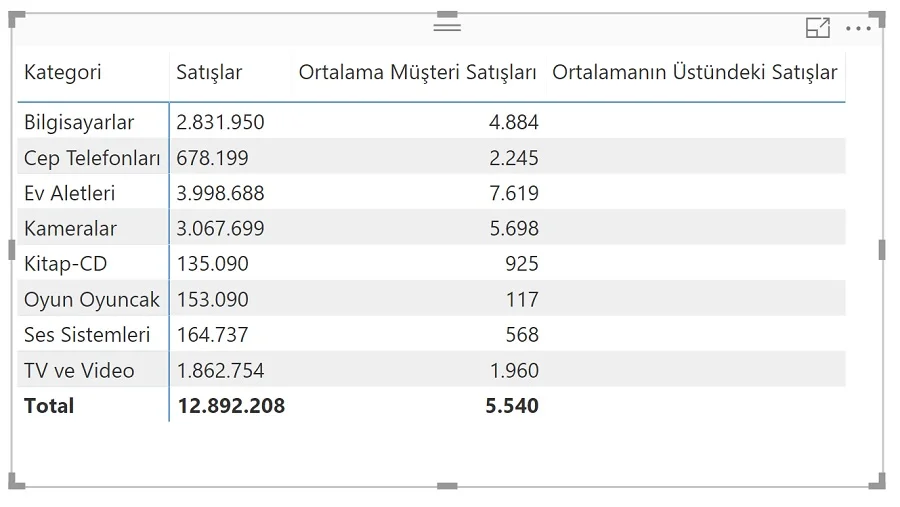Select the Cep Telefonları category cell
The image size is (900, 507).
click(x=92, y=157)
